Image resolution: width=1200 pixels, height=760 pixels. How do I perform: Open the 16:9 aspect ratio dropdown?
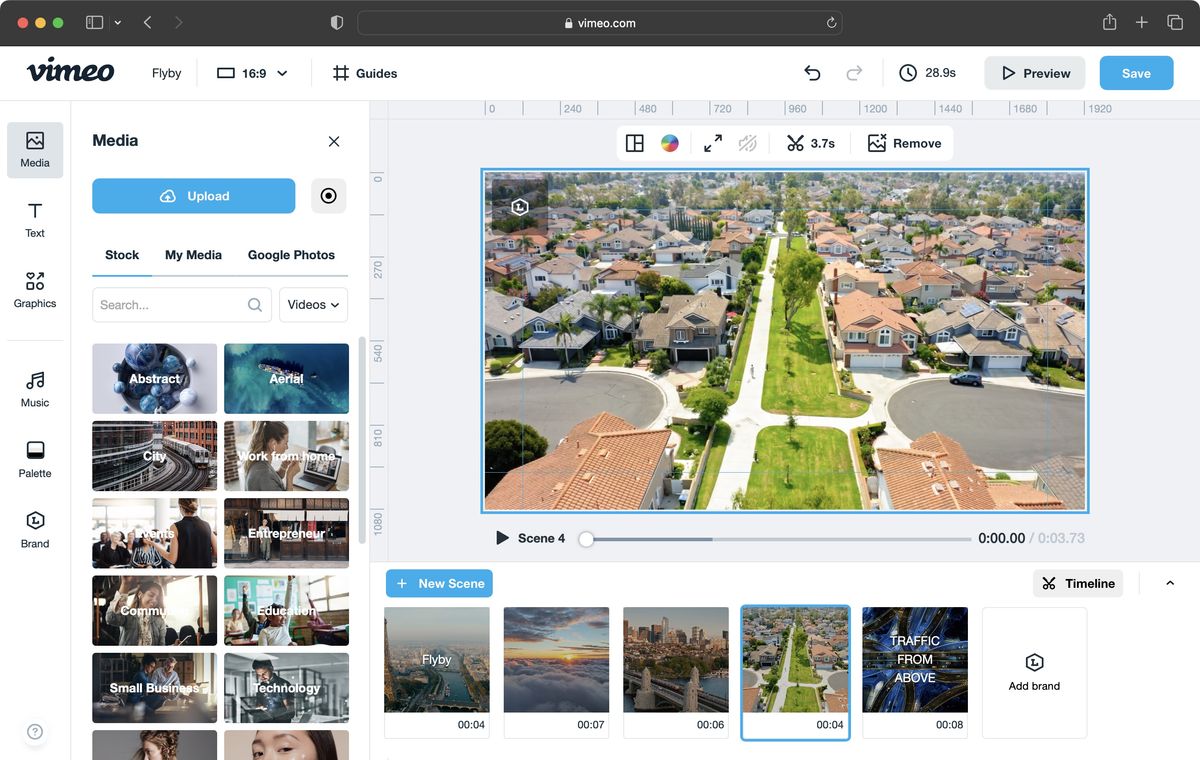point(252,73)
